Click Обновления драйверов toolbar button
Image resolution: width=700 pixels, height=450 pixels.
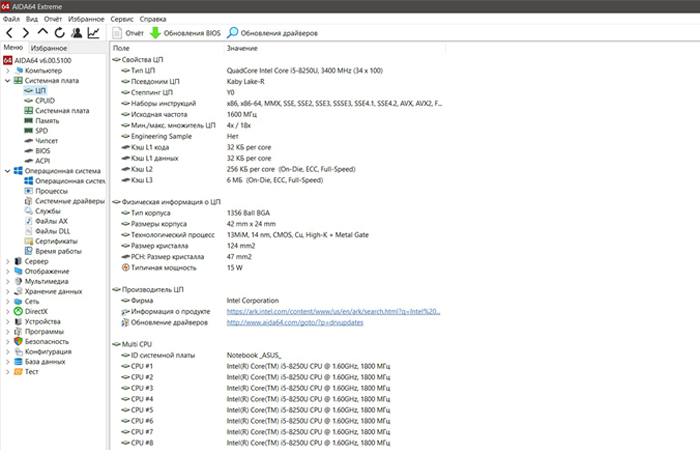pyautogui.click(x=272, y=33)
